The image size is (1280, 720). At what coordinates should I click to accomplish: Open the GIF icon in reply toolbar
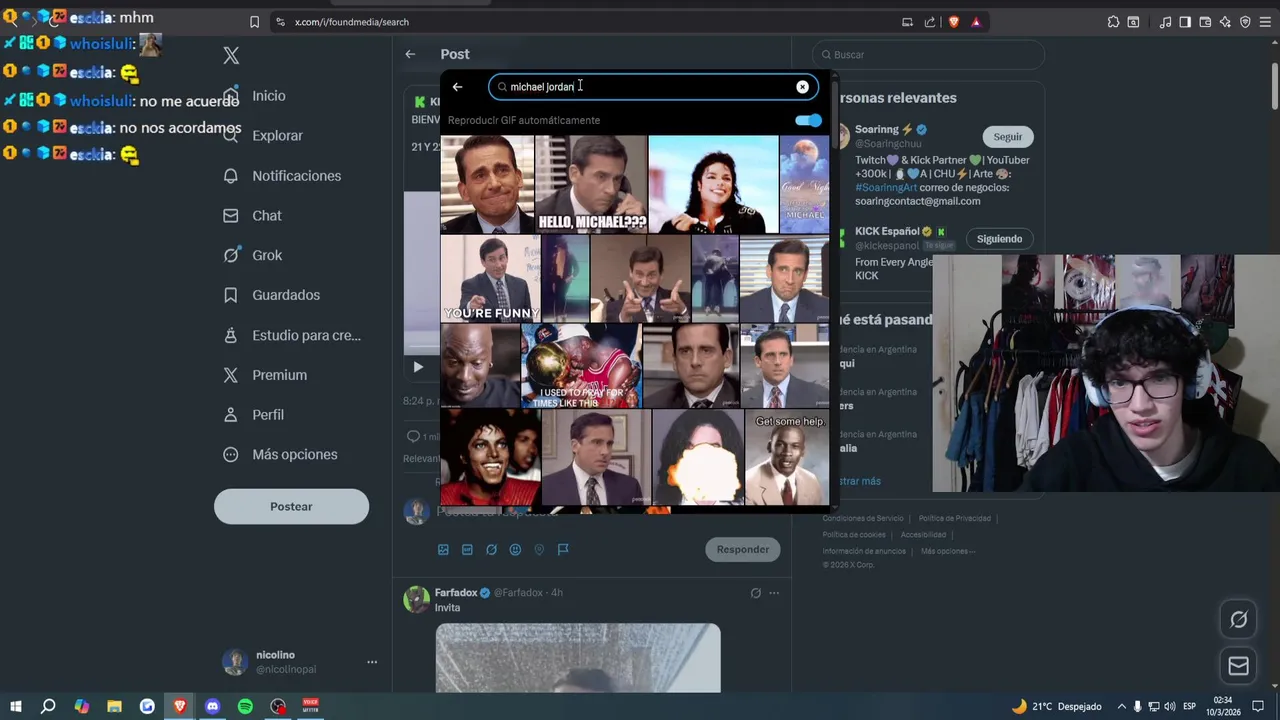click(x=467, y=549)
